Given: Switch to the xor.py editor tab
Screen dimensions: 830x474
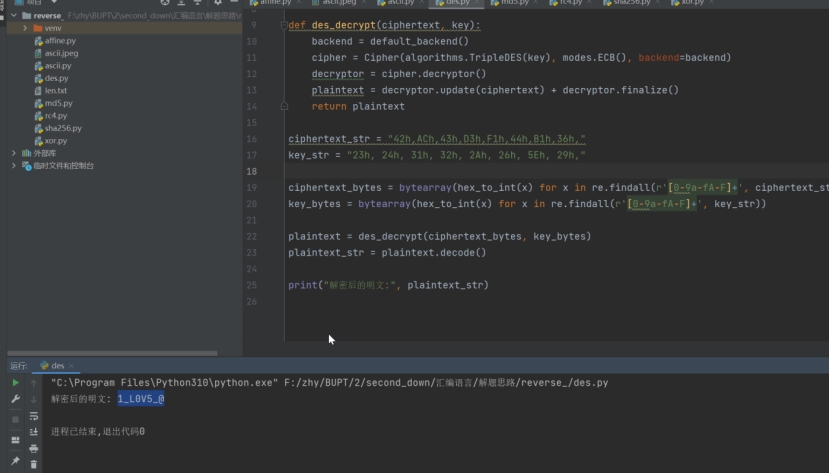Looking at the screenshot, I should (692, 3).
